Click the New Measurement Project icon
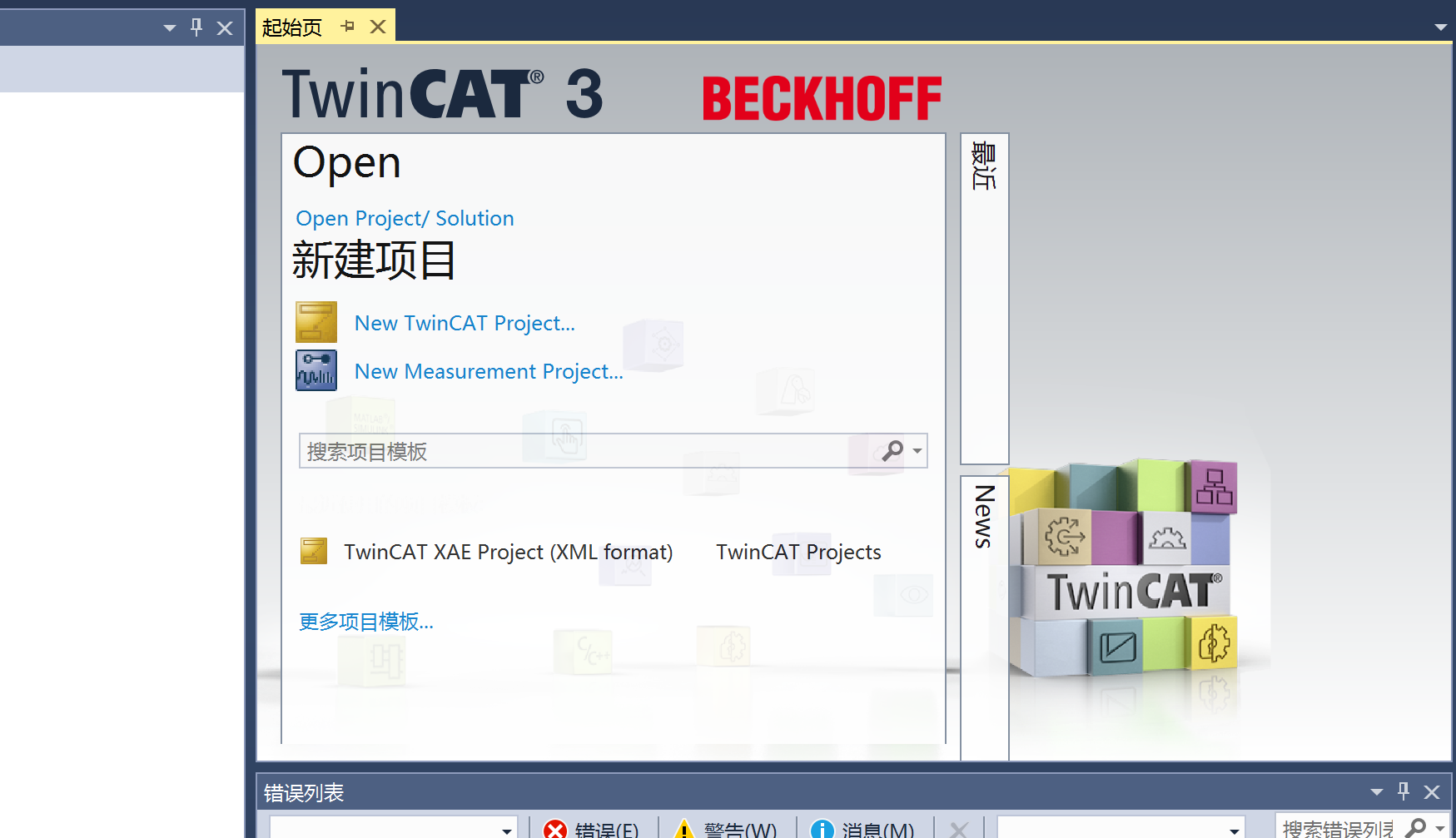 (316, 370)
